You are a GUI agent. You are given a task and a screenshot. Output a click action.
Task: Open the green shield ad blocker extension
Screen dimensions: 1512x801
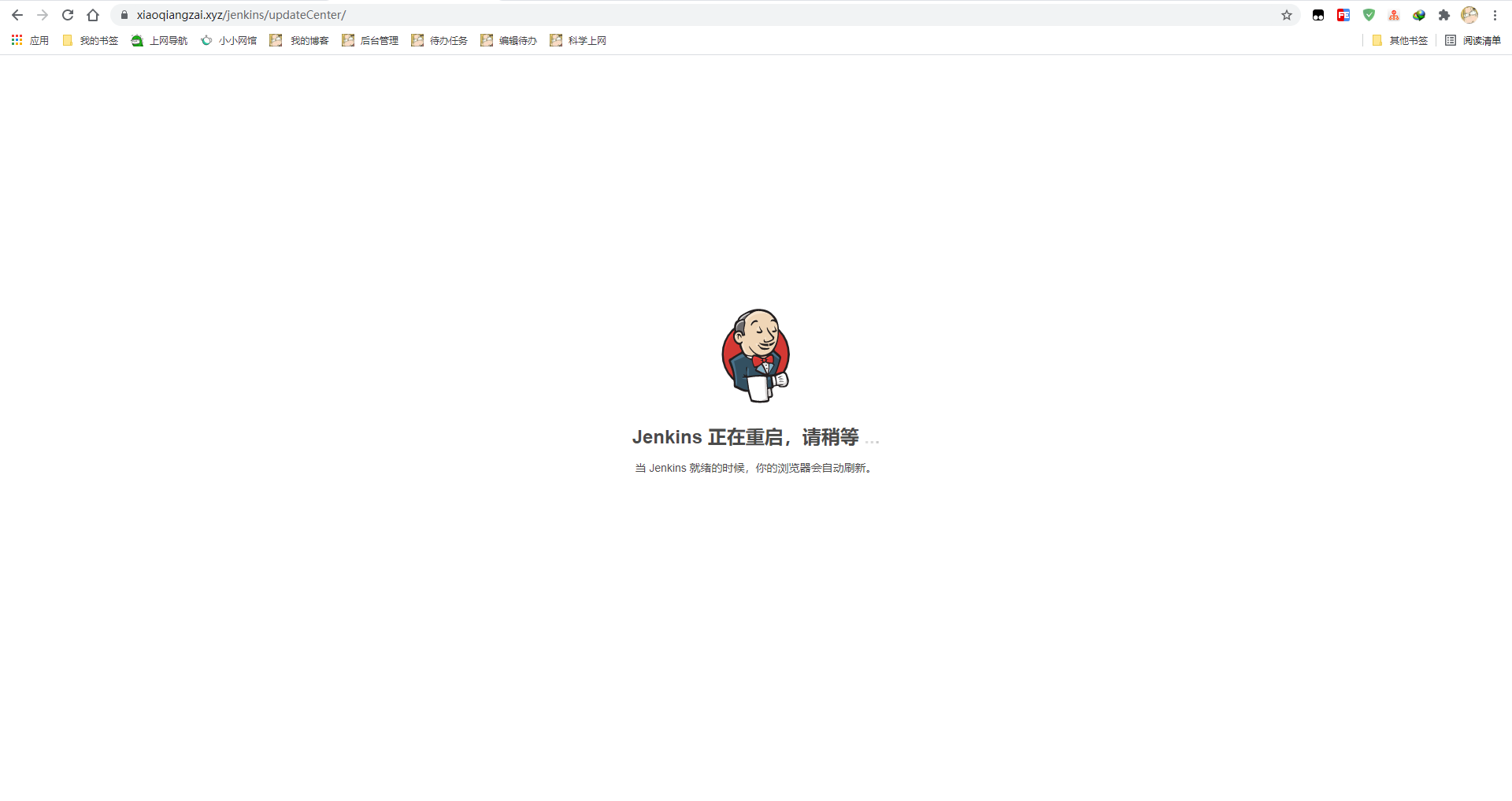click(1369, 15)
